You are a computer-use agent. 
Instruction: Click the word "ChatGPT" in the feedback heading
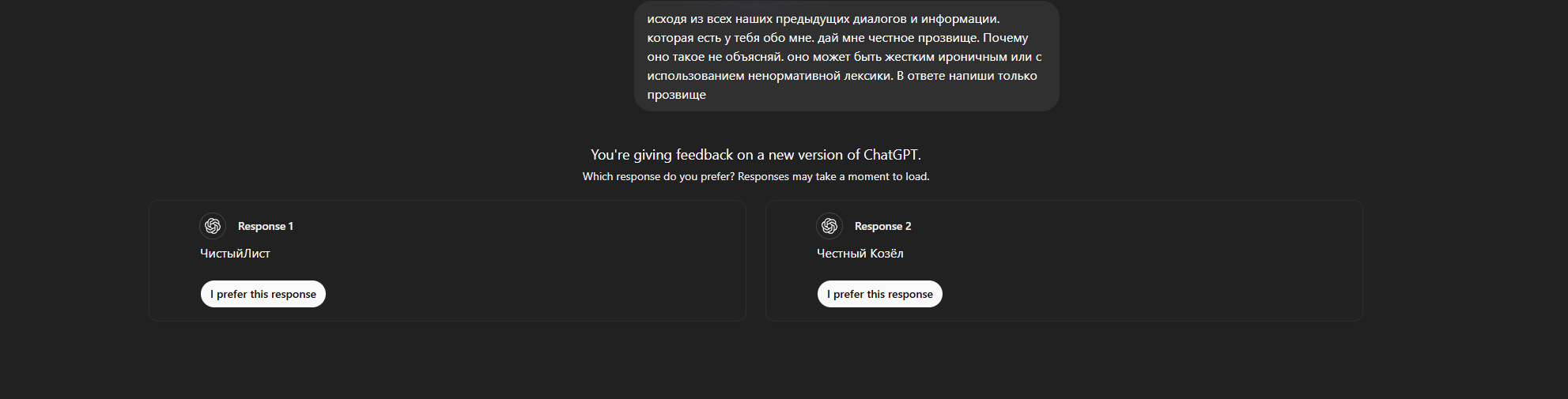[891, 155]
